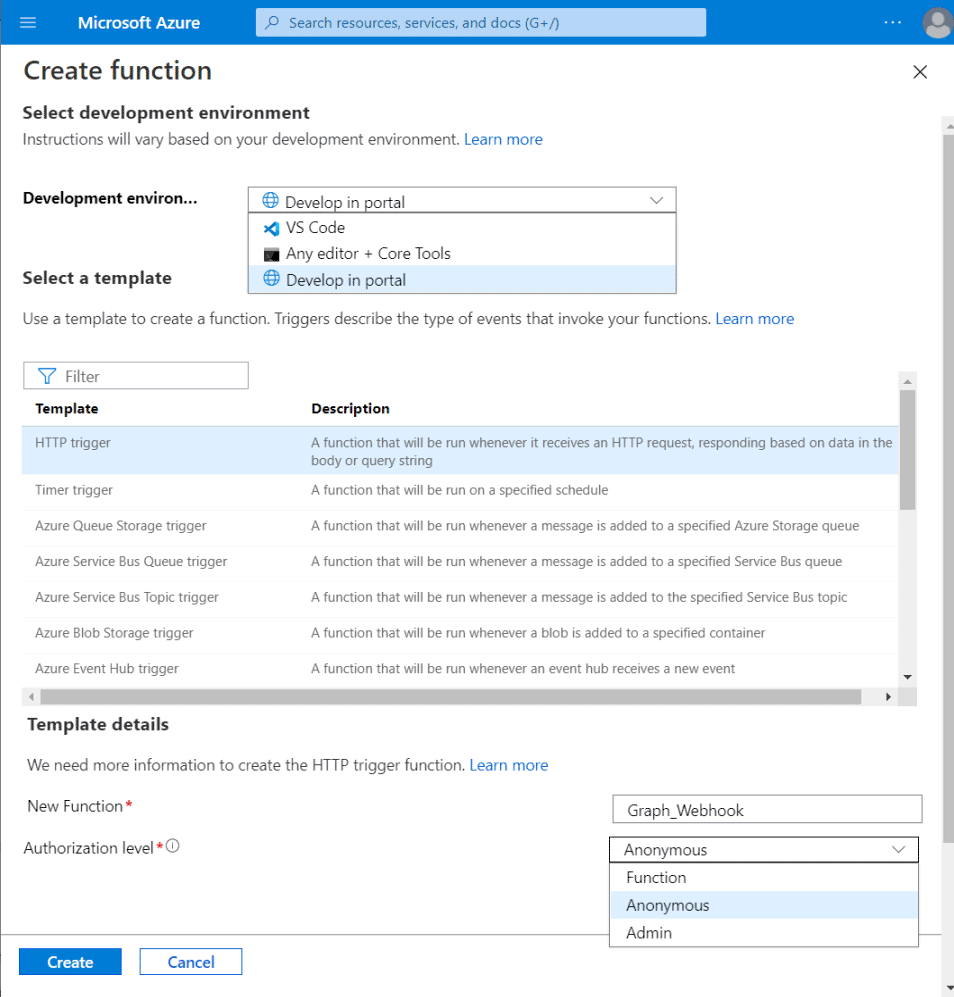Choose Admin authorization level

(764, 932)
